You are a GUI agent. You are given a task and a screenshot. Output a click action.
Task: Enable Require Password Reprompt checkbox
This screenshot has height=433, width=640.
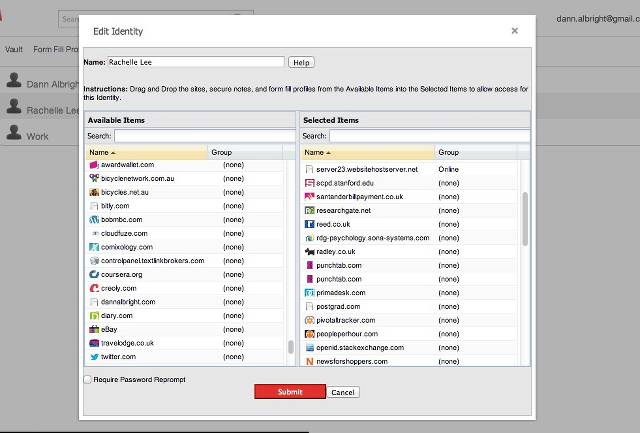(88, 380)
